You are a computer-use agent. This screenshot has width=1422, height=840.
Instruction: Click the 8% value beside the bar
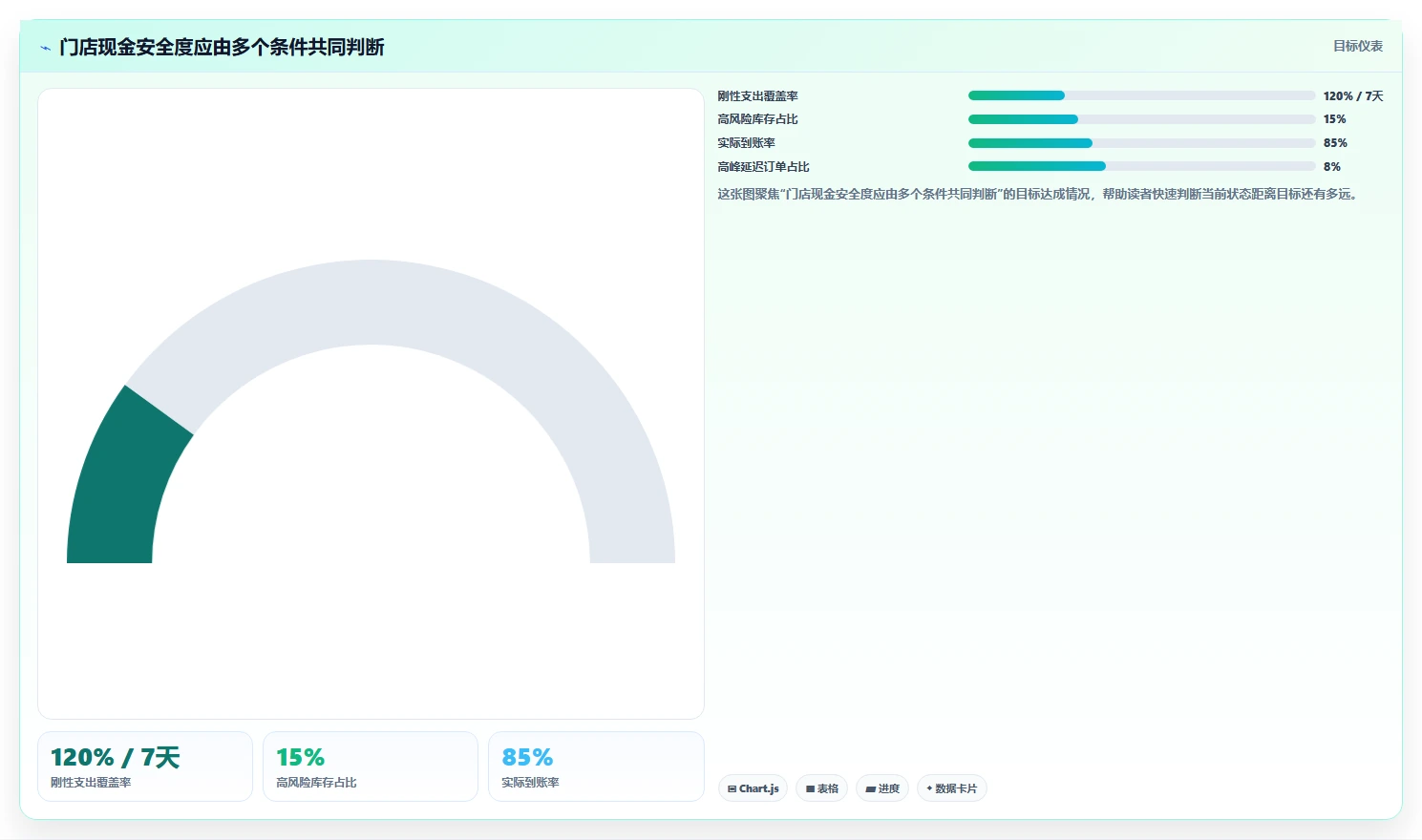tap(1332, 167)
